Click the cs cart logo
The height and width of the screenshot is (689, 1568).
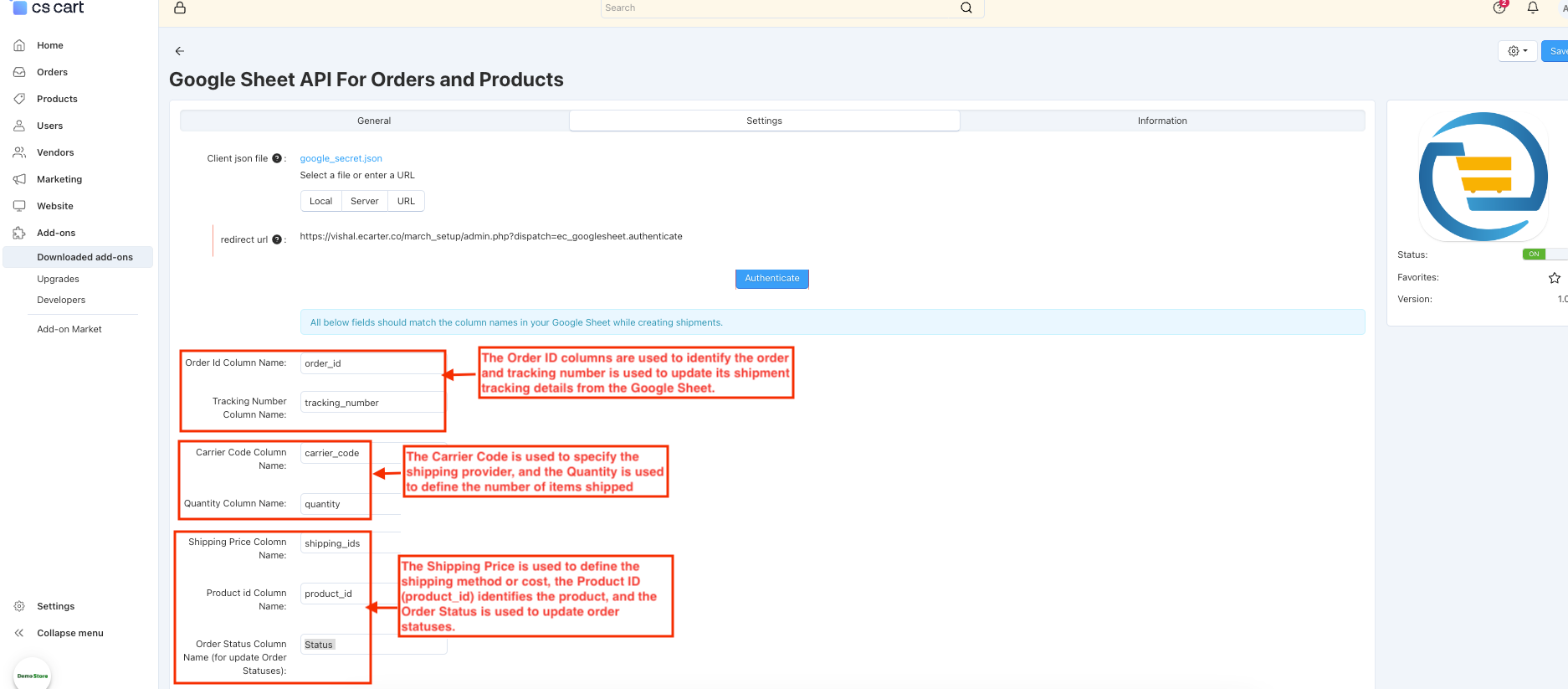49,8
